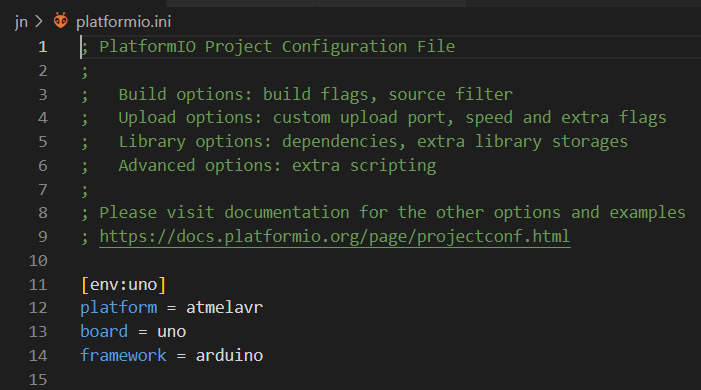Click the 'Advanced options: extra scripting' comment
The image size is (701, 390).
277,165
